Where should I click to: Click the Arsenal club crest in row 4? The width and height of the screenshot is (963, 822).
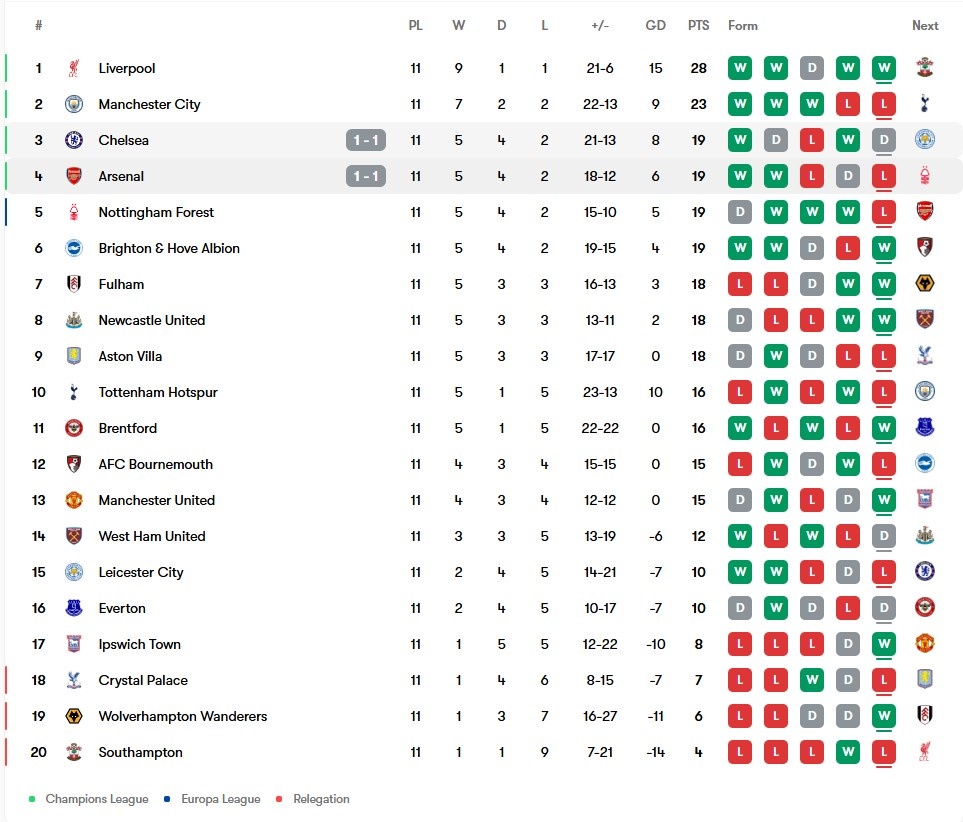click(x=74, y=176)
